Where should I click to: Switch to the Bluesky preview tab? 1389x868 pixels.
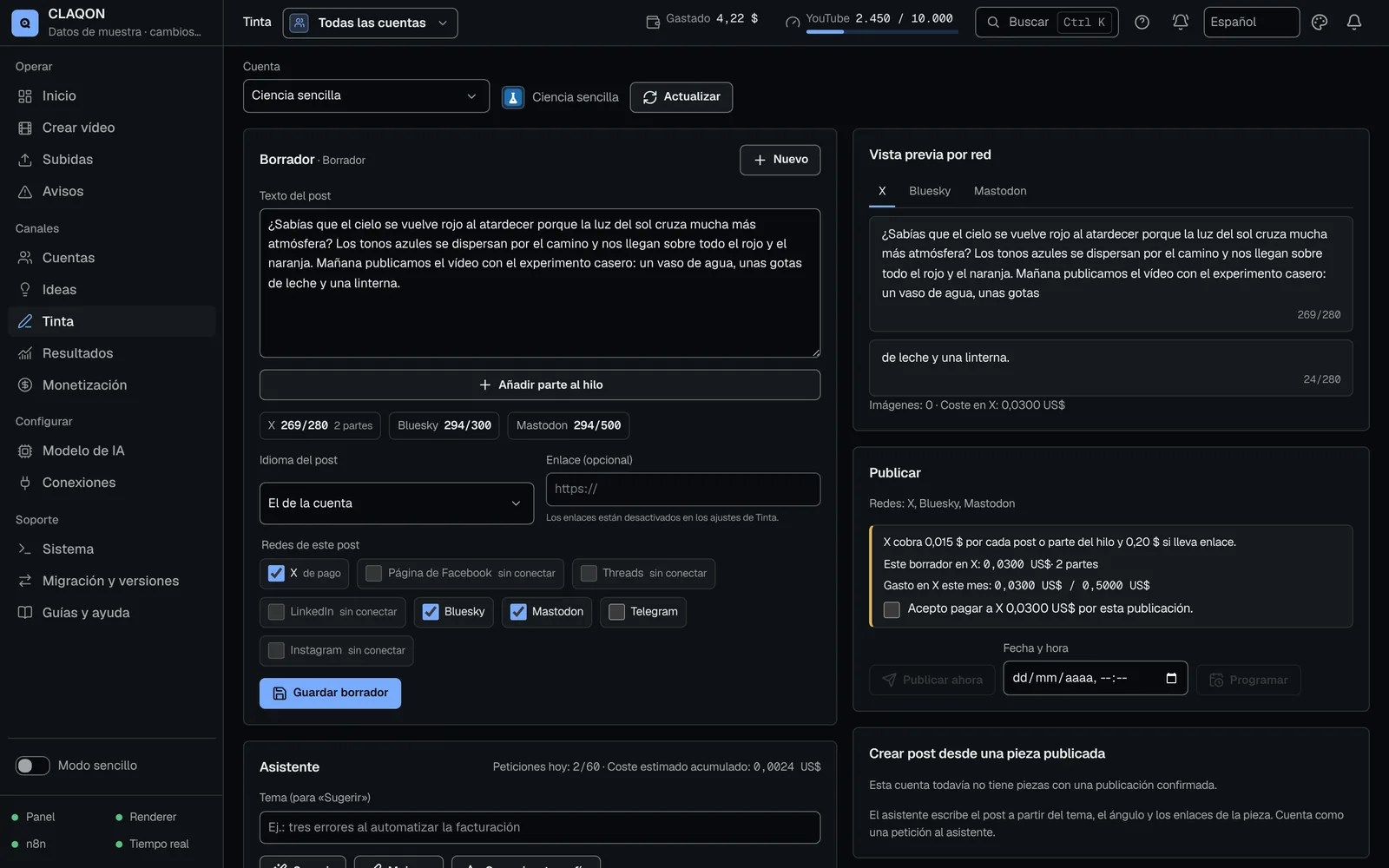click(930, 191)
